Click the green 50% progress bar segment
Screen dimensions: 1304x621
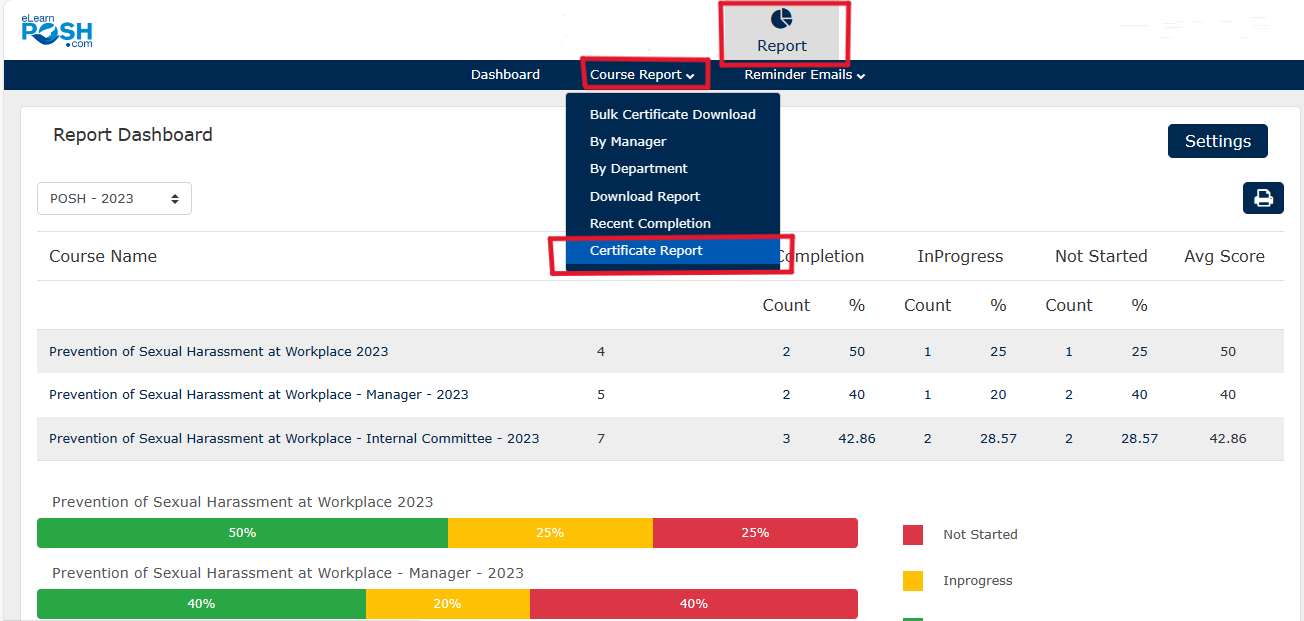point(242,533)
